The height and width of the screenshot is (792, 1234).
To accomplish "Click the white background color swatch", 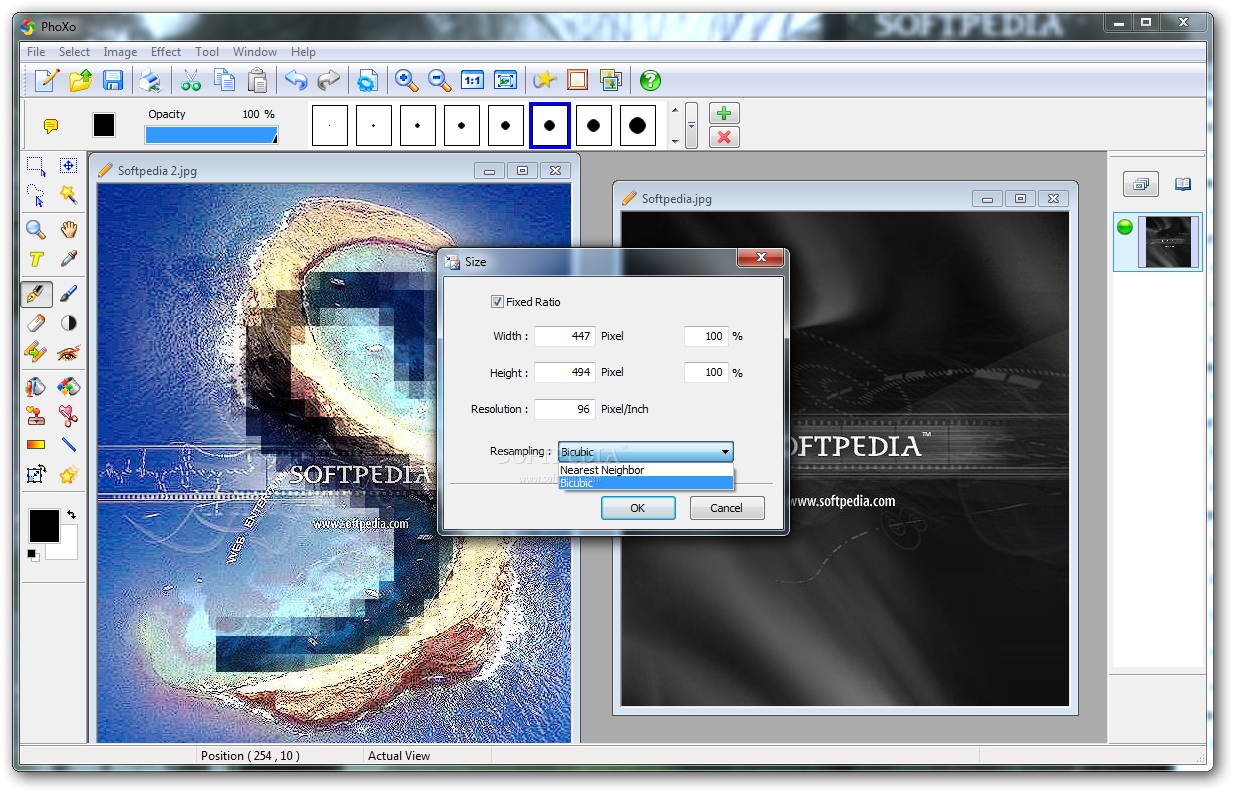I will [68, 547].
